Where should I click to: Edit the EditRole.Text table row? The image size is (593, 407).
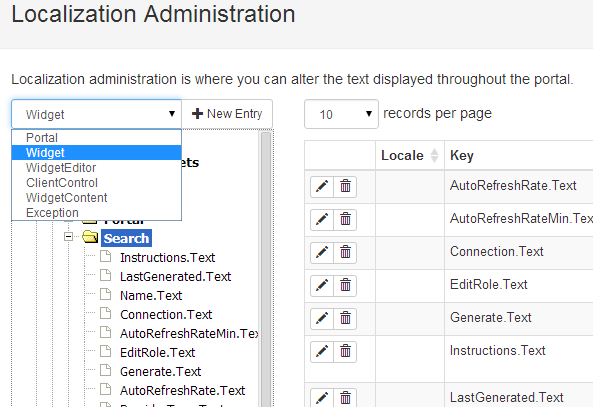click(x=322, y=286)
